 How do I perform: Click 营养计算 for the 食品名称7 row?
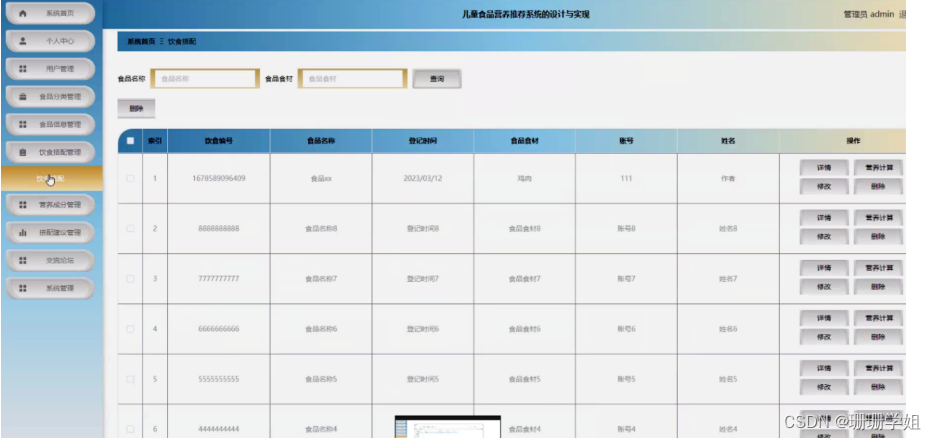pyautogui.click(x=878, y=268)
